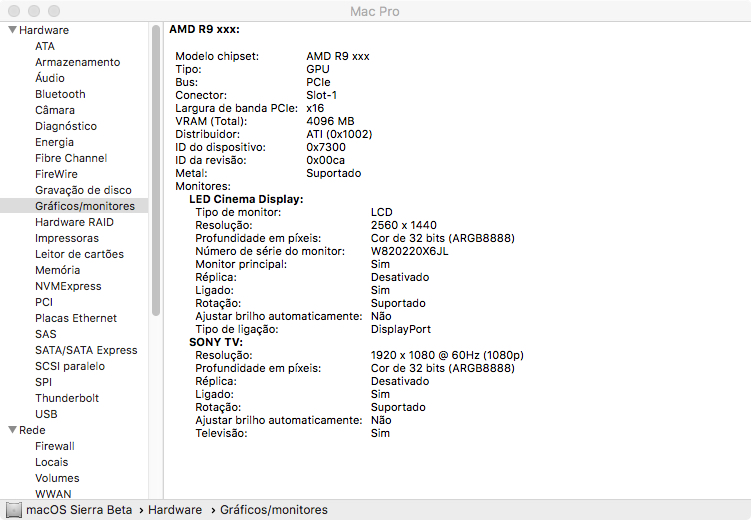This screenshot has width=751, height=520.
Task: Select Locais under Rede
Action: coord(52,462)
